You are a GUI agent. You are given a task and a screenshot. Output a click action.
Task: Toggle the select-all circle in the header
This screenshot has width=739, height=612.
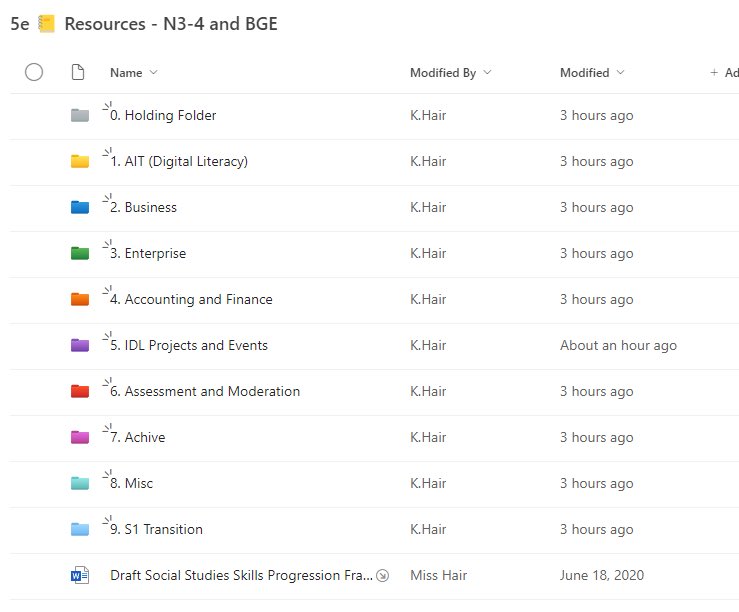click(x=34, y=72)
